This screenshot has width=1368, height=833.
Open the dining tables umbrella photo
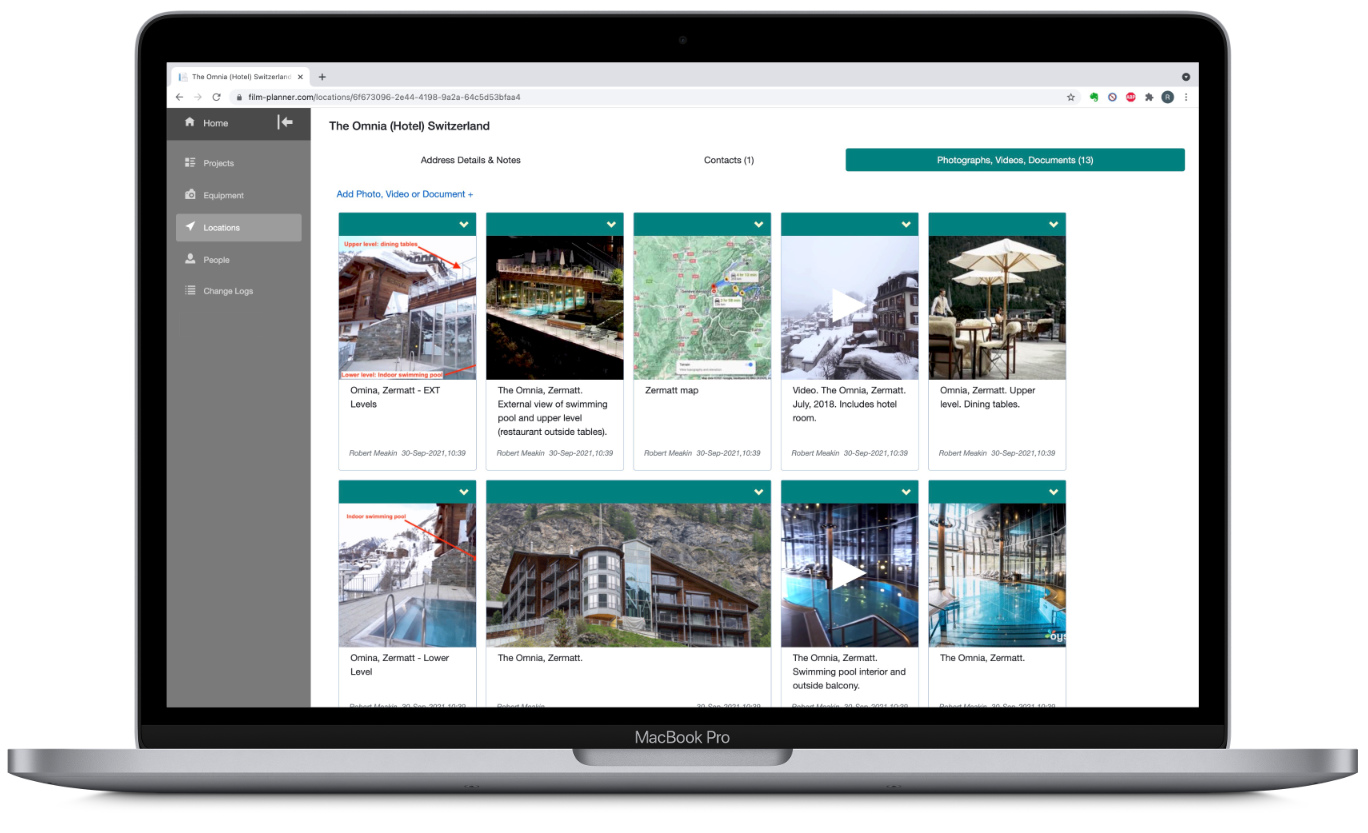997,308
